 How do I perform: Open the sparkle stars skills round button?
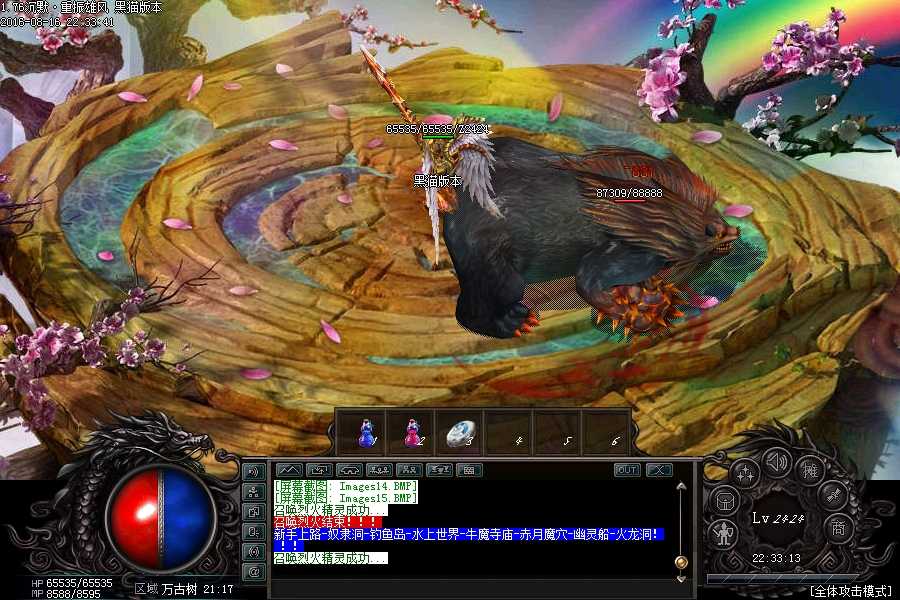click(746, 474)
